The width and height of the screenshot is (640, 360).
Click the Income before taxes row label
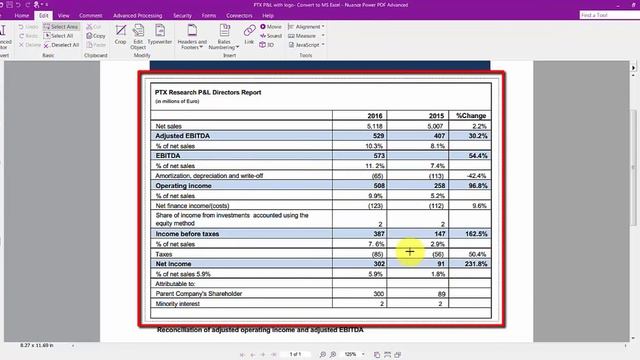(187, 234)
